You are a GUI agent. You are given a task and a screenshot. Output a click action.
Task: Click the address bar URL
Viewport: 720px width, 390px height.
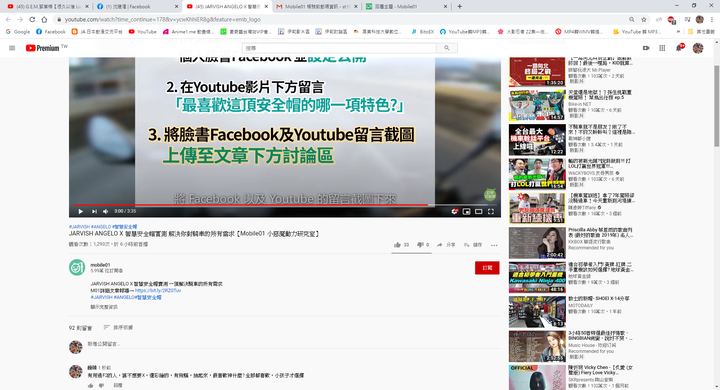[163, 19]
